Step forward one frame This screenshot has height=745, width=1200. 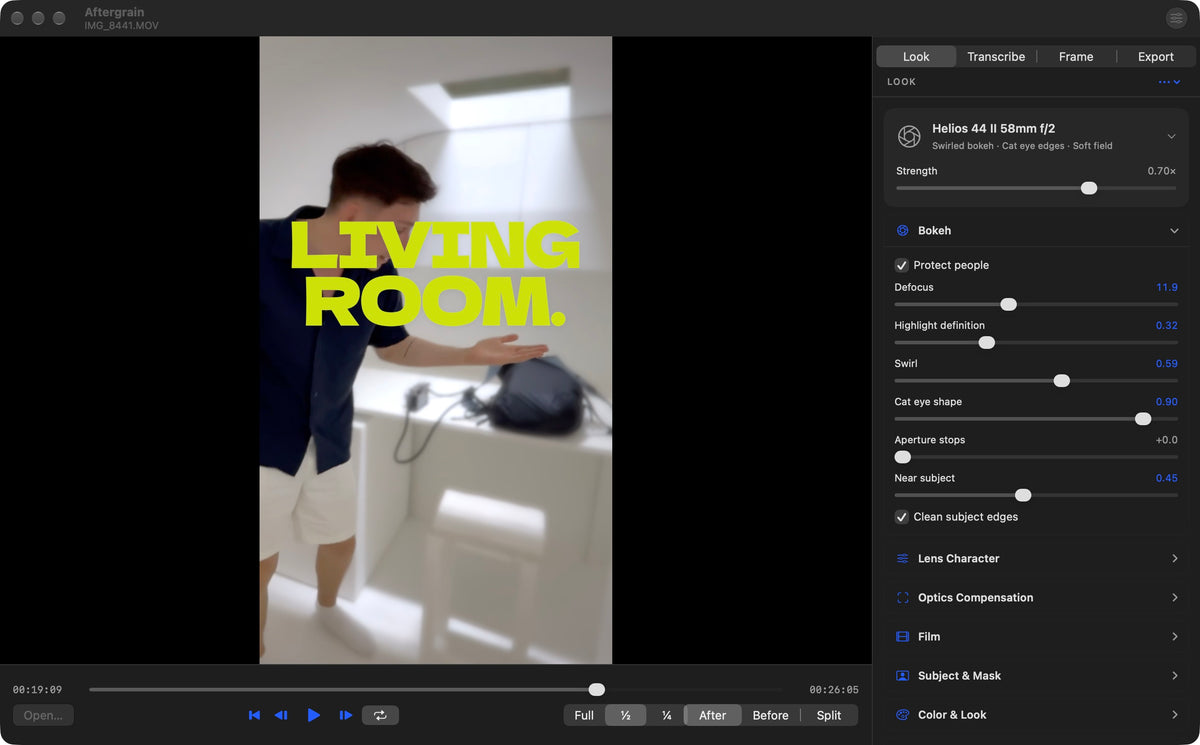(x=346, y=715)
